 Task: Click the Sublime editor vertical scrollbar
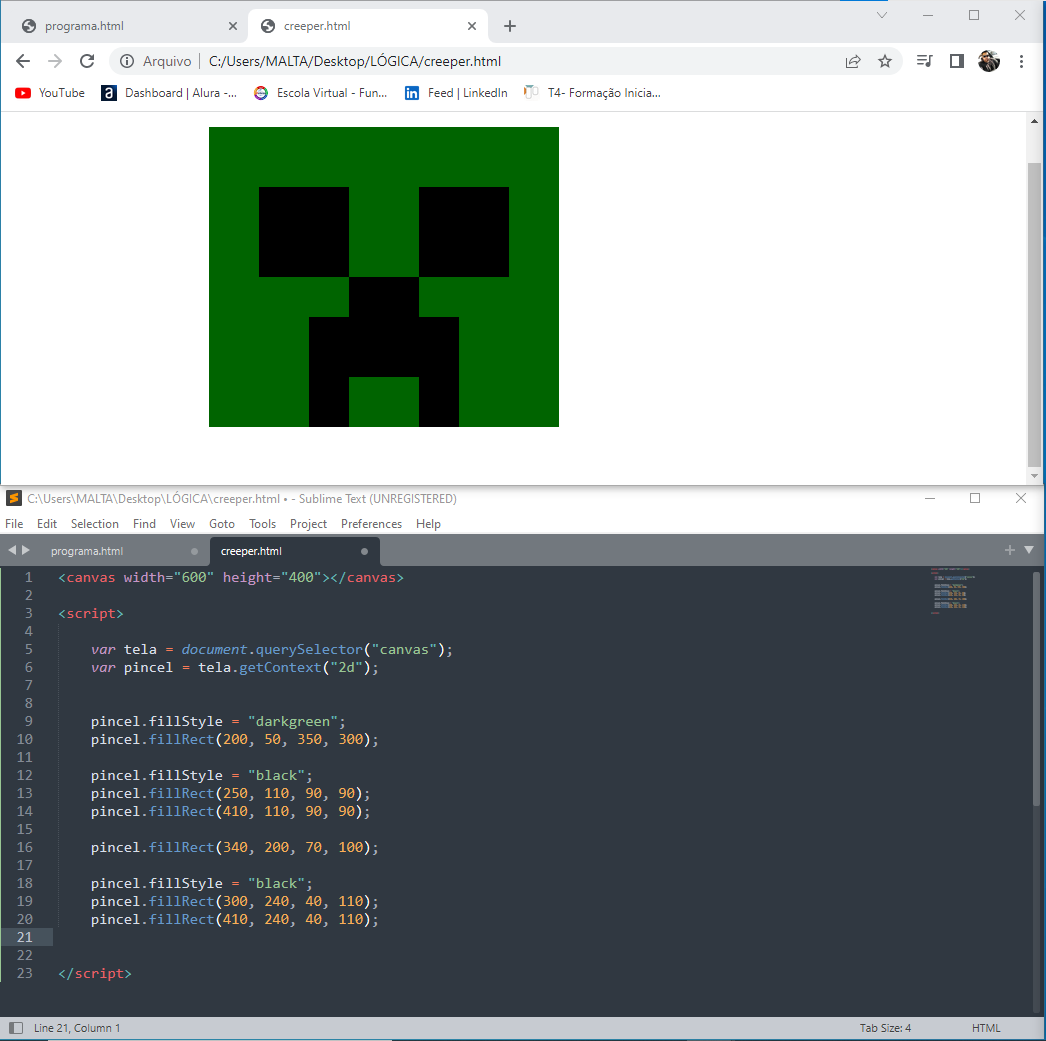(1036, 688)
